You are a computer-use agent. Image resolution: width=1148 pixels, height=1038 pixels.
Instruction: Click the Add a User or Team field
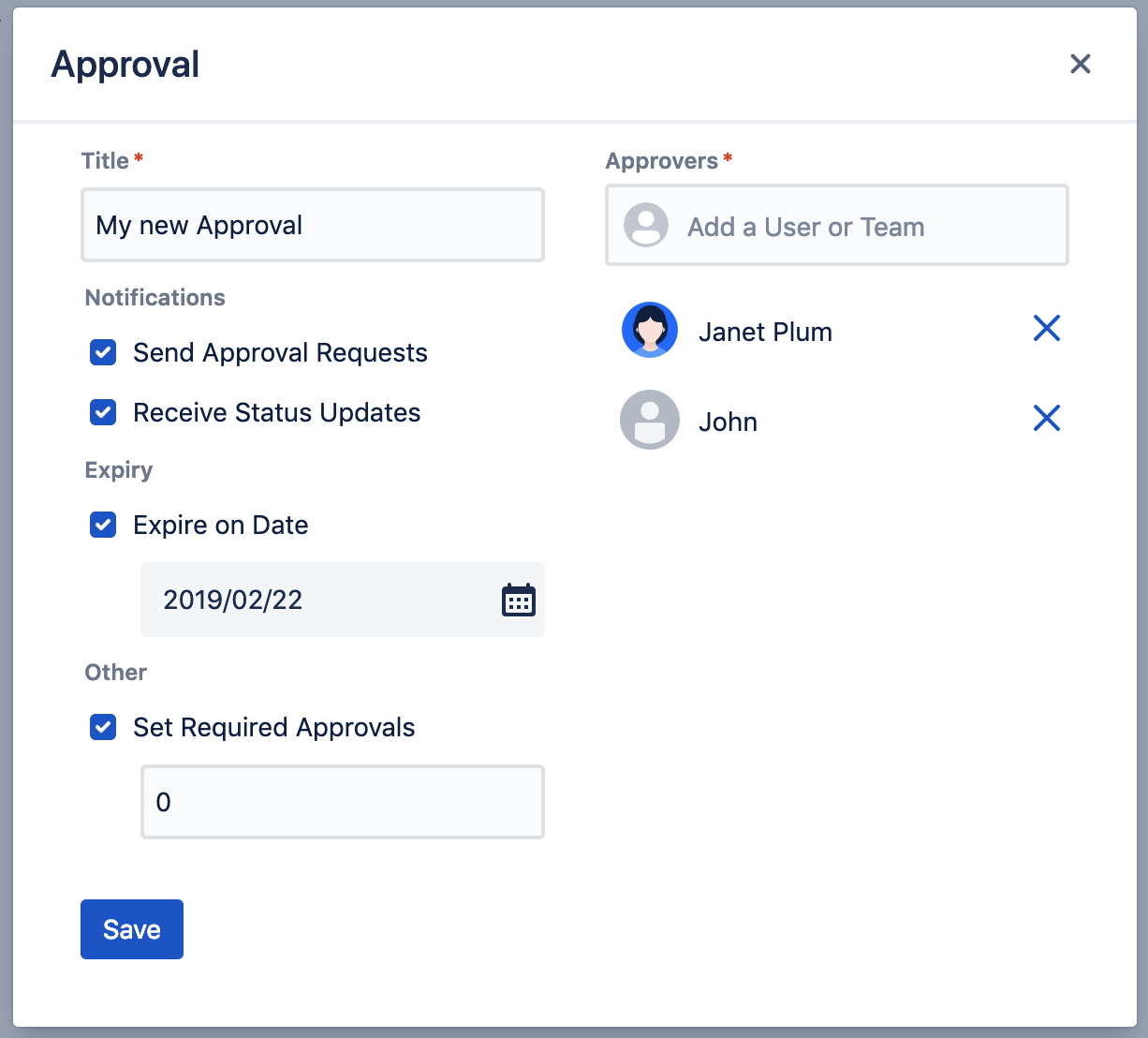(852, 227)
